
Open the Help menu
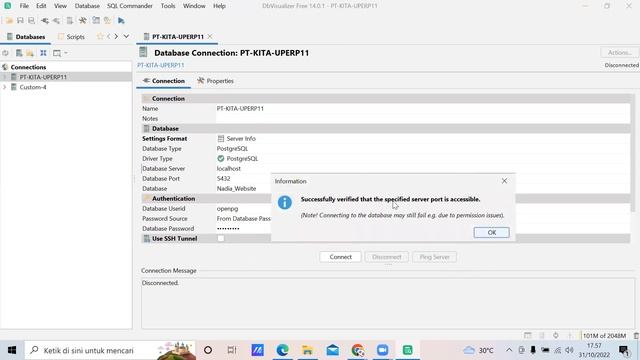pyautogui.click(x=219, y=6)
